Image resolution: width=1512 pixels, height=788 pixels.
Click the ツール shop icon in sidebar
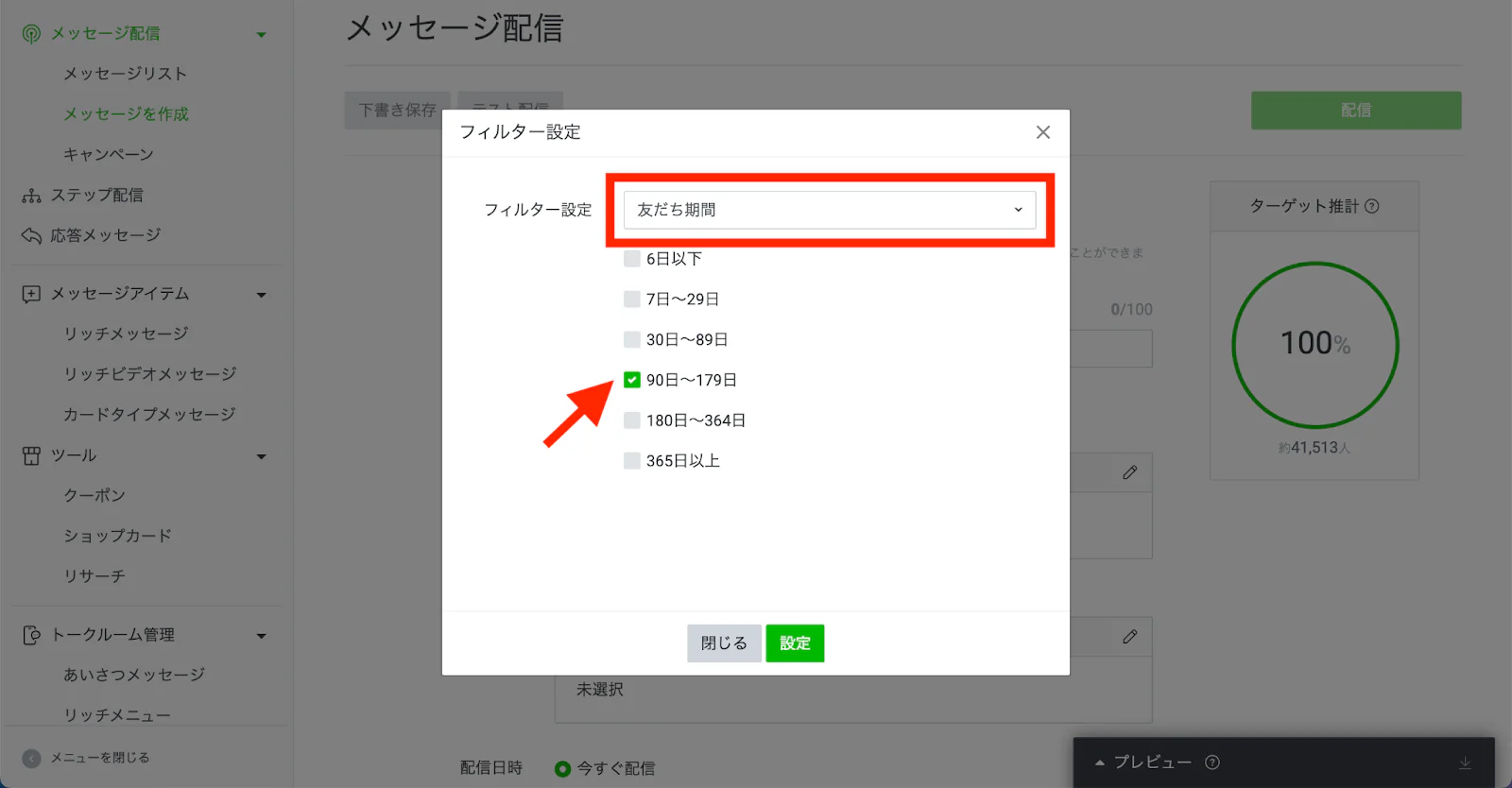pos(31,455)
